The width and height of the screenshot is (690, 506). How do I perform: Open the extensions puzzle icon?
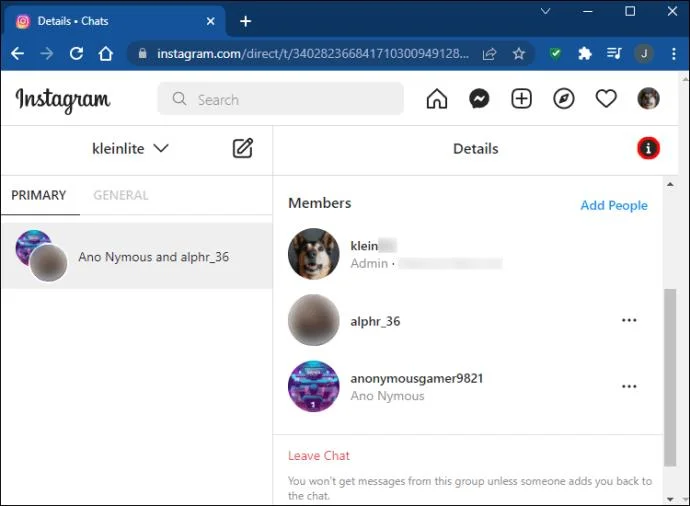coord(584,54)
